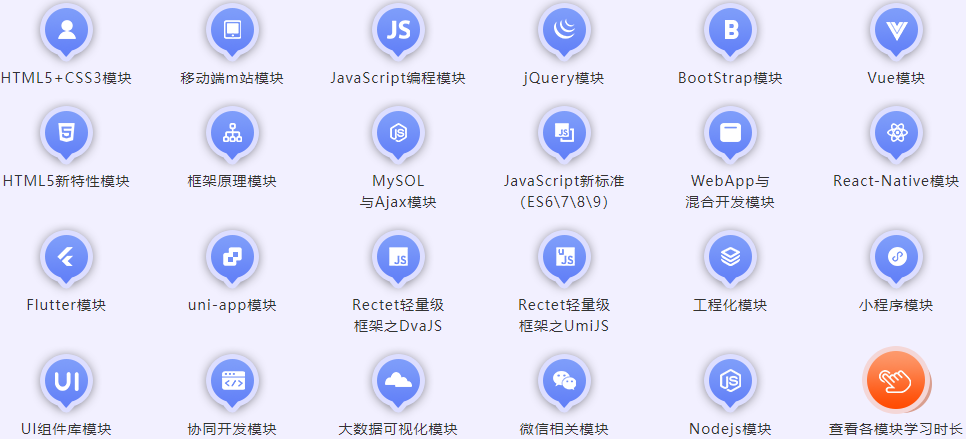Open the 框架原理模块 label
This screenshot has width=966, height=439.
232,181
